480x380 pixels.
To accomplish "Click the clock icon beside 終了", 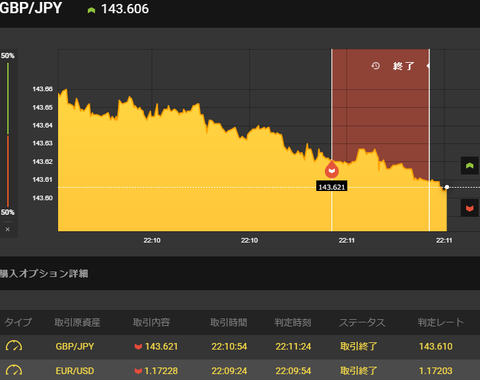I will click(x=376, y=66).
